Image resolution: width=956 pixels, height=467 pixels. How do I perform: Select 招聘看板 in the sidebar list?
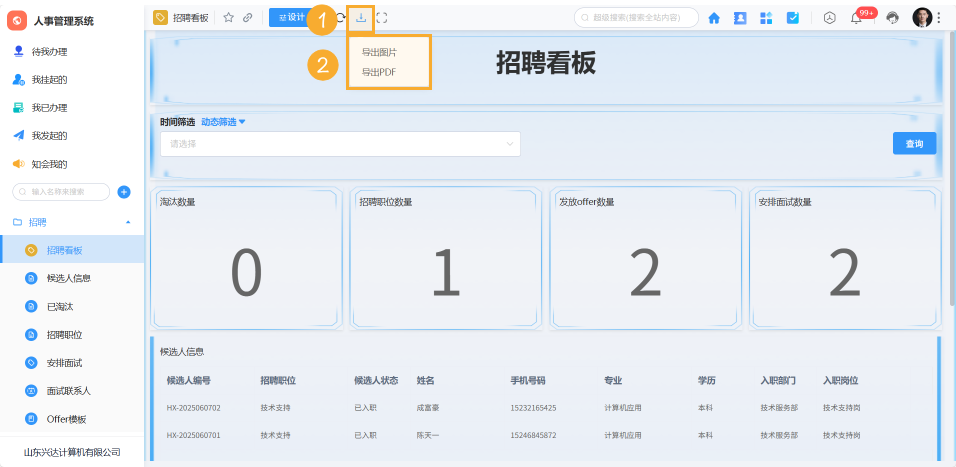(x=72, y=250)
